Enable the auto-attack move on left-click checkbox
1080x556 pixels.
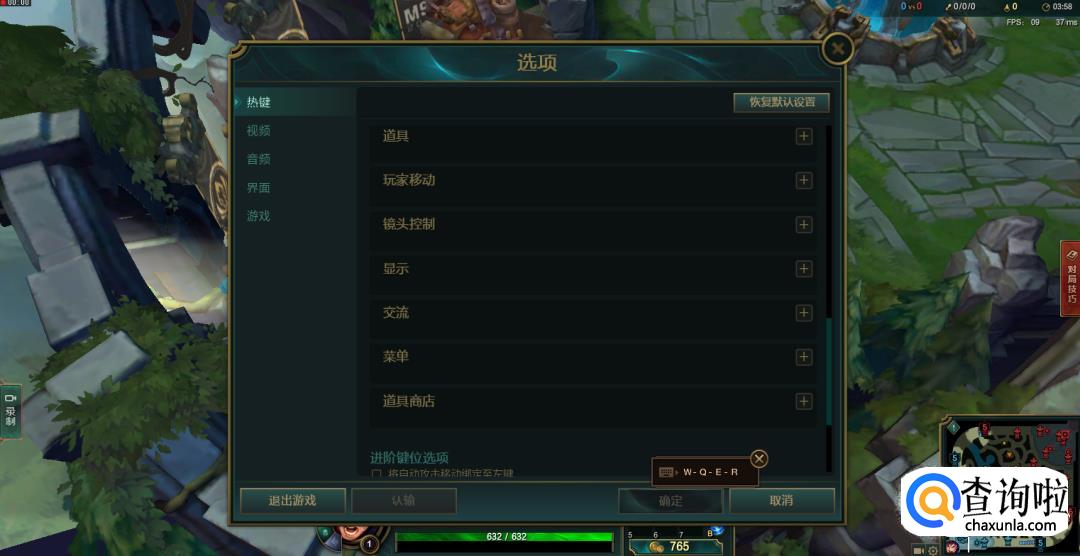point(376,474)
